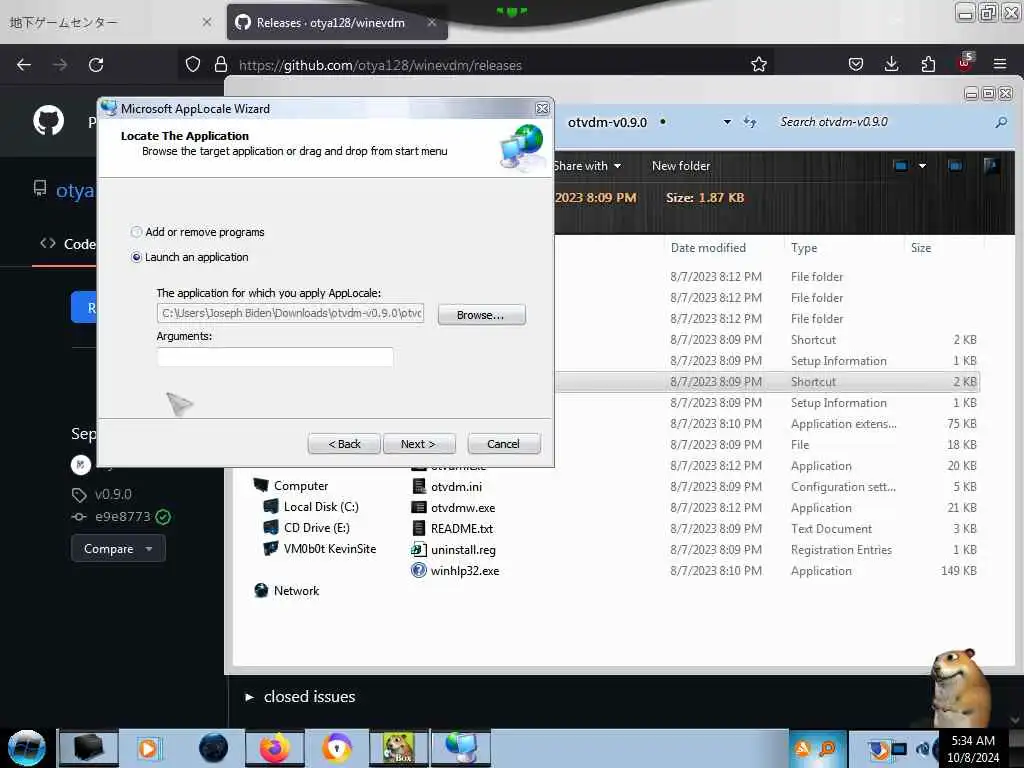Click the Explorer search magnifier icon

(1001, 122)
